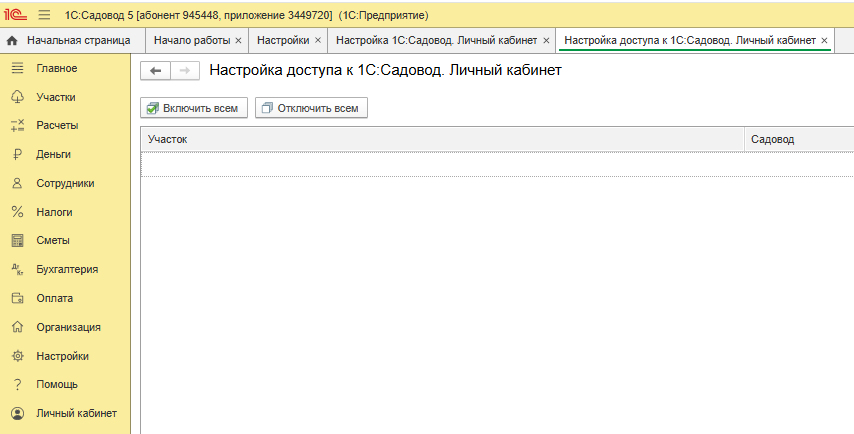Open Участки section tree icon
Screen dimensions: 854x434
pyautogui.click(x=17, y=97)
